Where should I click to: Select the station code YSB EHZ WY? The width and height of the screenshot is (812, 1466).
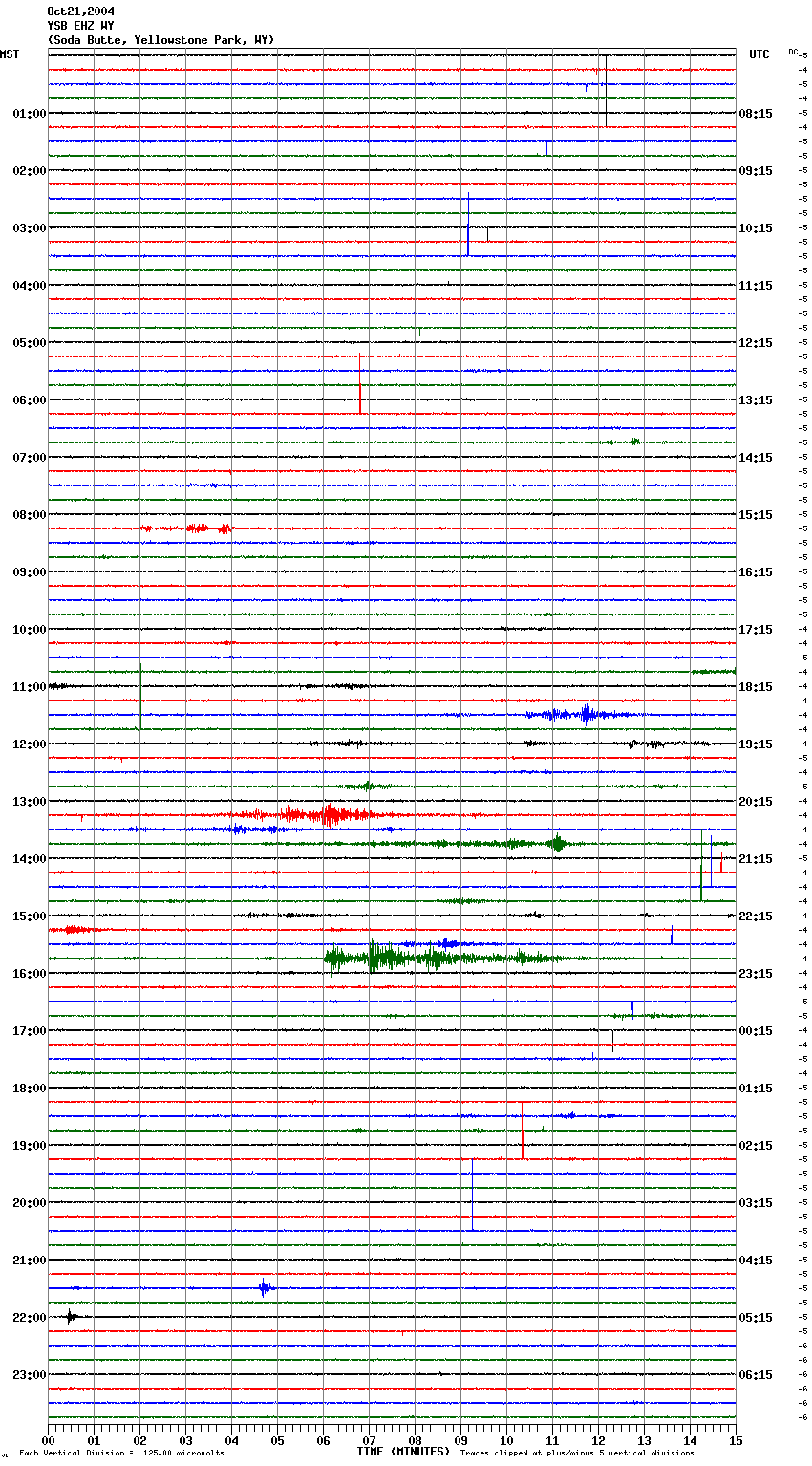81,26
